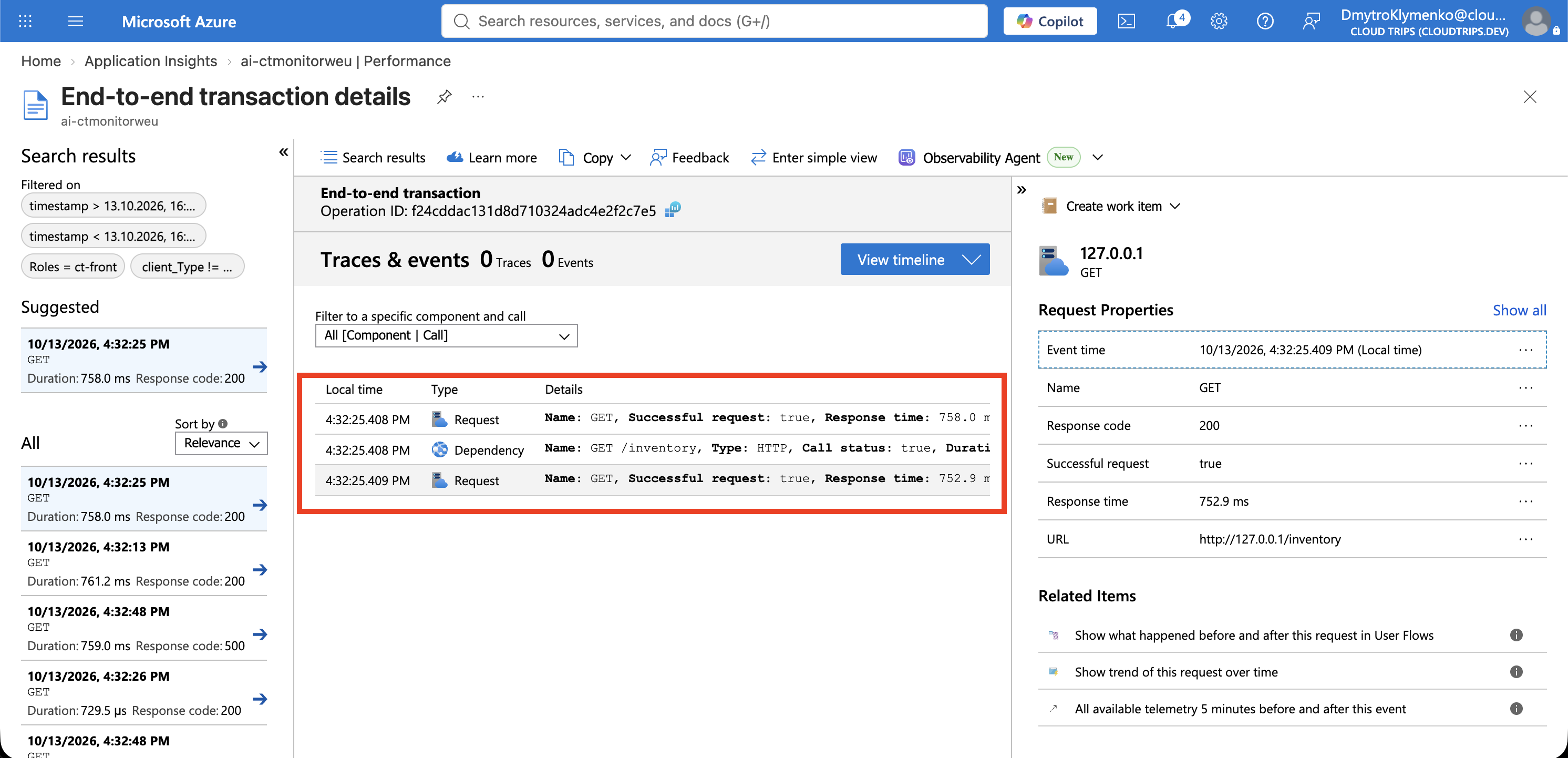
Task: Open the ellipsis menu beside the page title
Action: point(478,96)
